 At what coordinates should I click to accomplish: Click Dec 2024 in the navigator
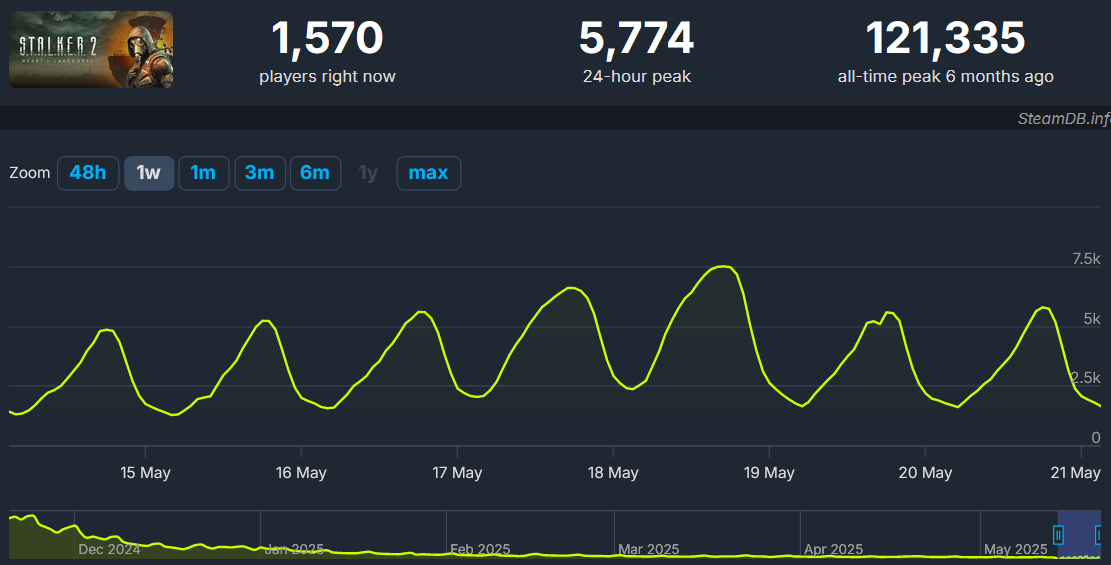tap(109, 549)
